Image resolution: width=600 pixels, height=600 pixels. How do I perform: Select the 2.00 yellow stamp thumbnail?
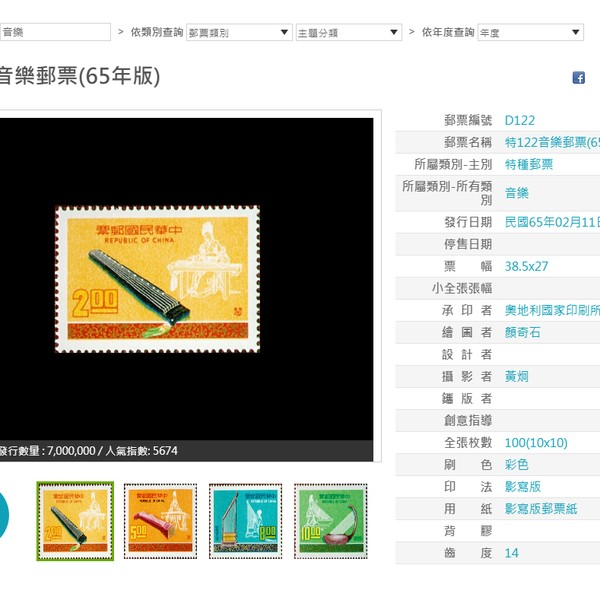pyautogui.click(x=75, y=521)
